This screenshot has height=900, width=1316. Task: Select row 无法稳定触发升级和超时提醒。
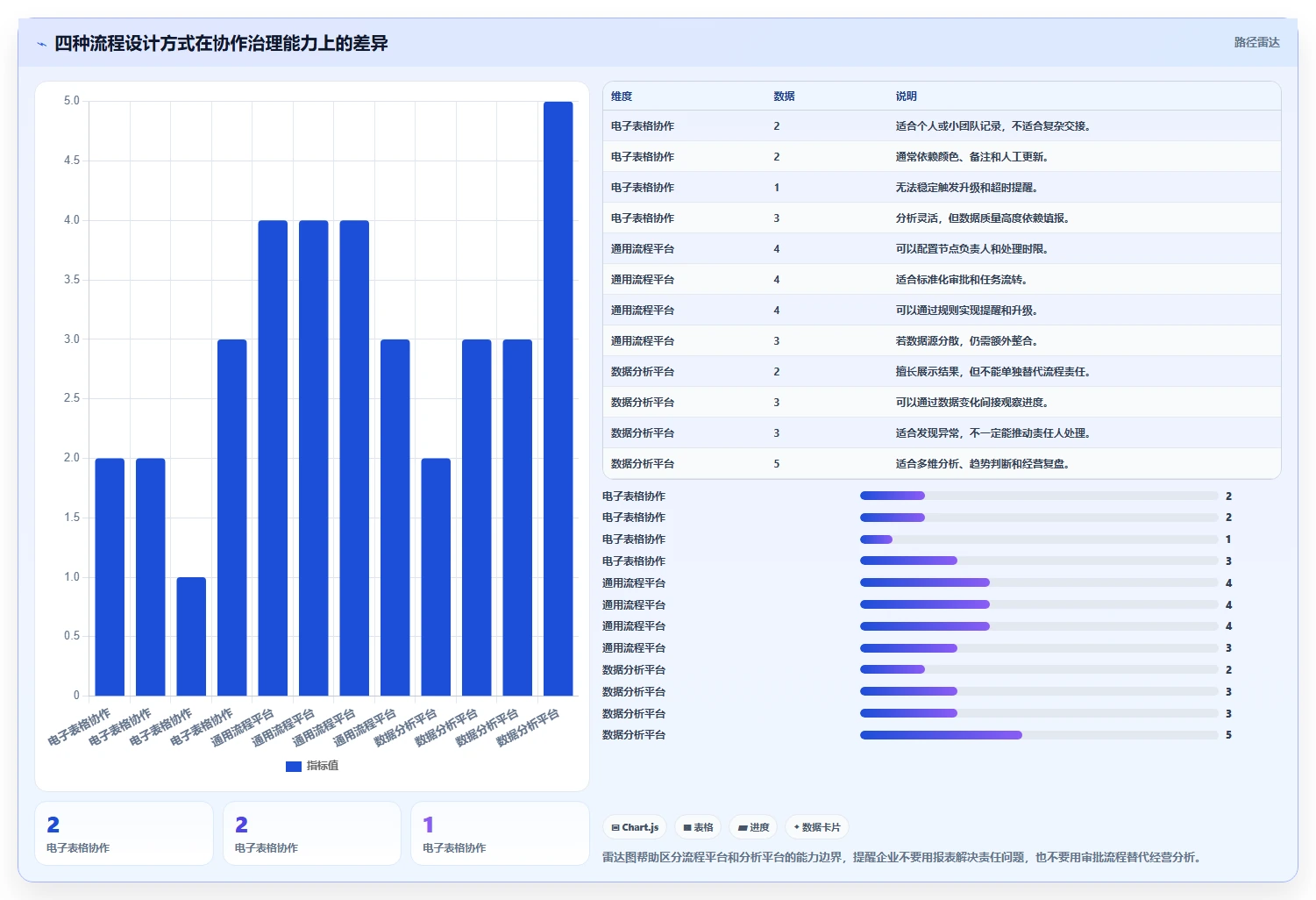pos(942,188)
